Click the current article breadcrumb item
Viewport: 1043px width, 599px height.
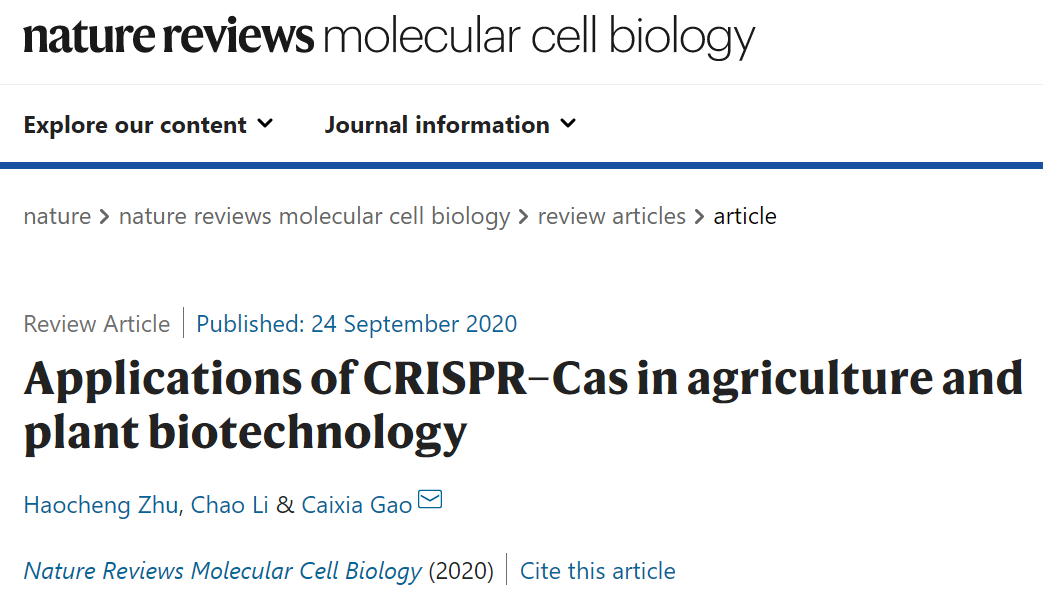point(745,216)
